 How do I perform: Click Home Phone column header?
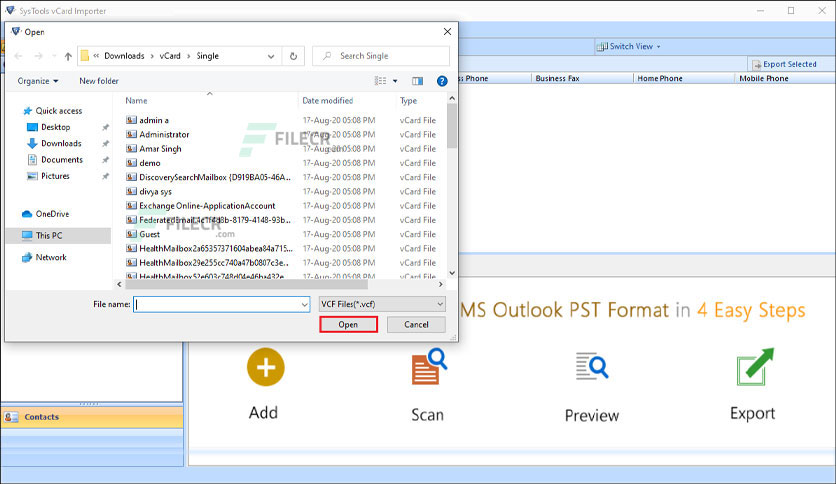[x=660, y=78]
